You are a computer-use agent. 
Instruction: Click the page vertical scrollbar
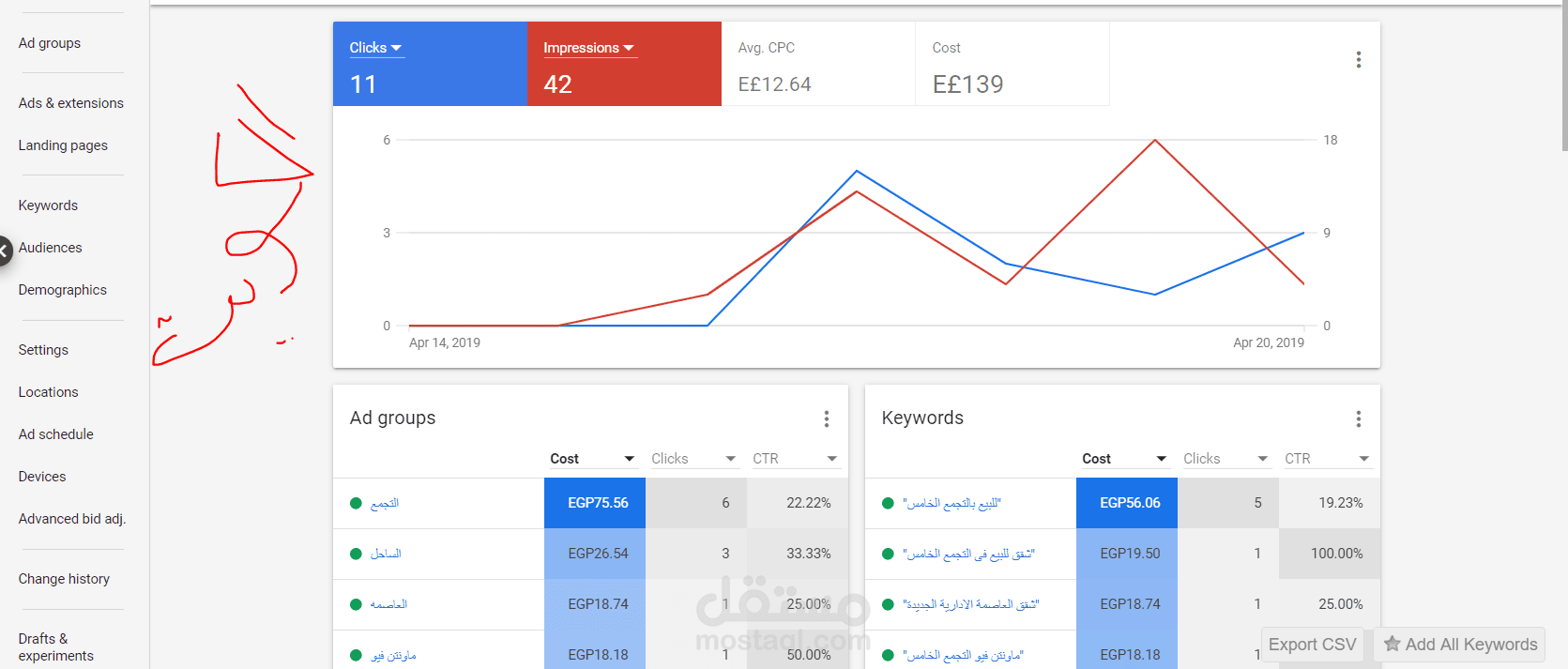[x=1563, y=75]
